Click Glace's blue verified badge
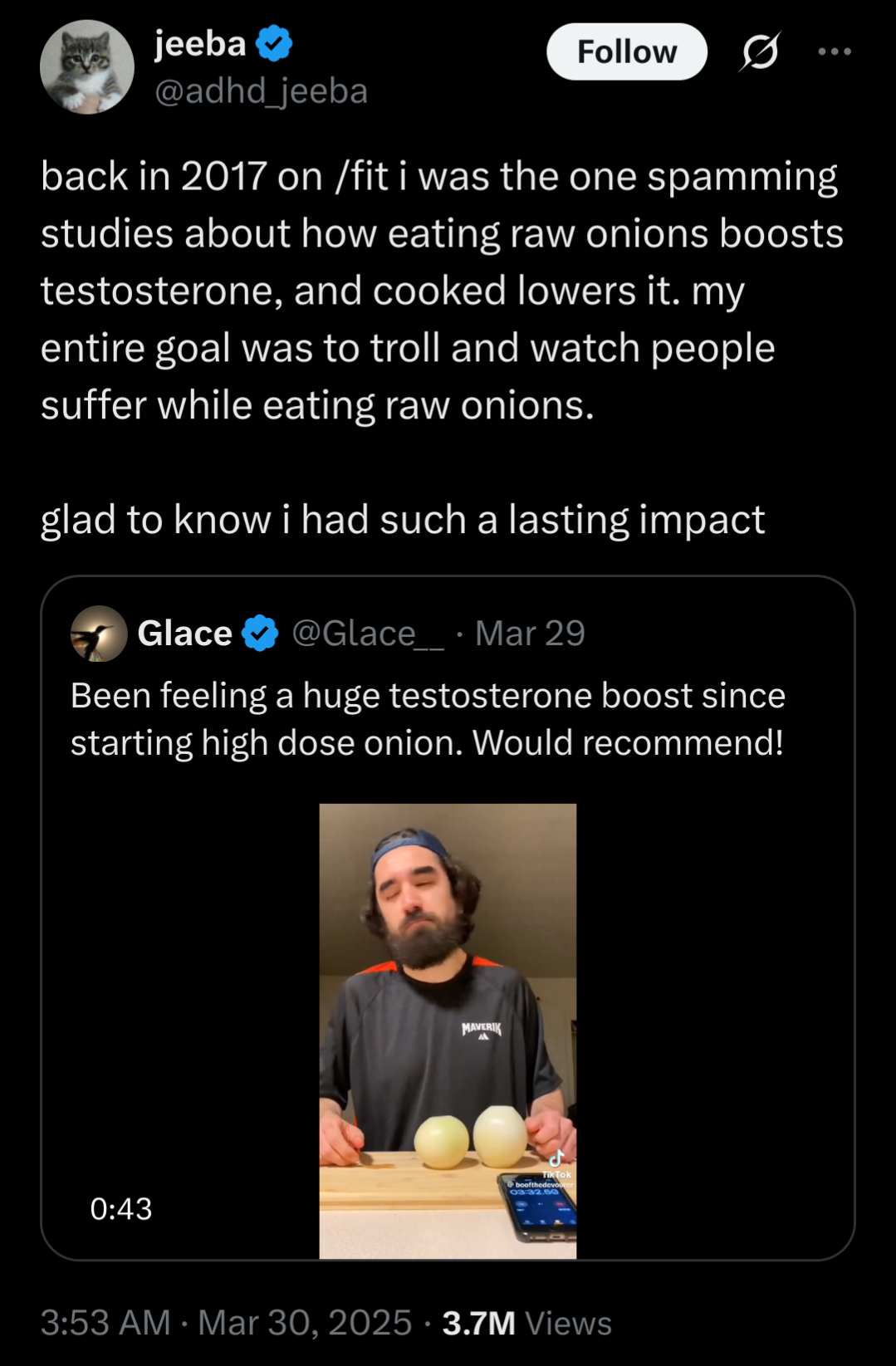This screenshot has width=896, height=1366. (260, 634)
